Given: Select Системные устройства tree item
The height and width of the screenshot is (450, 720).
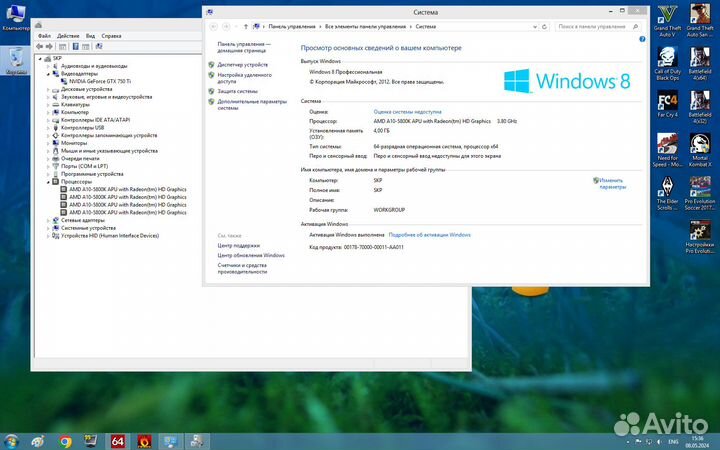Looking at the screenshot, I should click(88, 228).
